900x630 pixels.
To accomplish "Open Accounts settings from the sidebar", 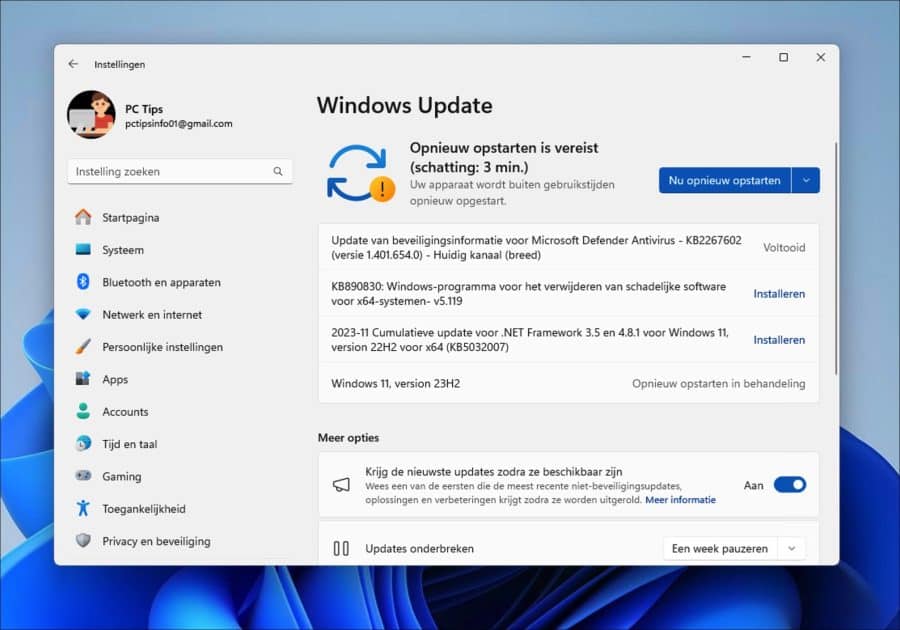I will (125, 411).
